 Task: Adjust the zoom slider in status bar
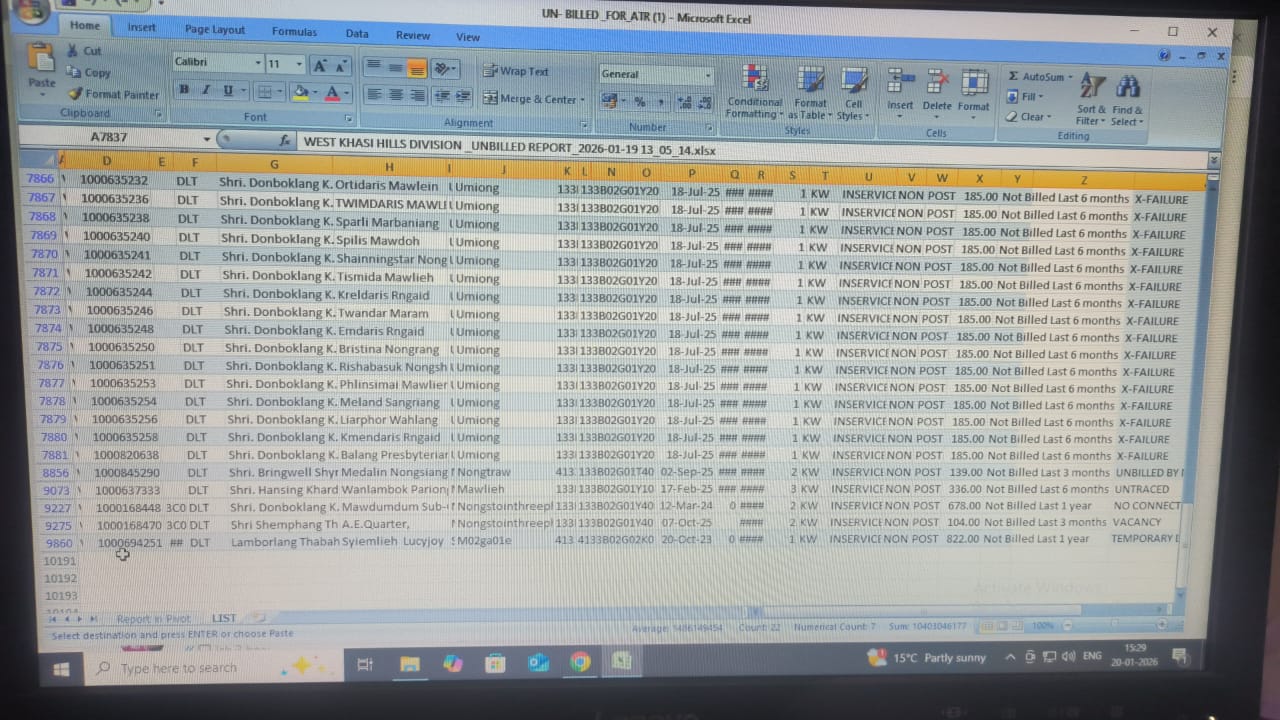[x=1115, y=625]
